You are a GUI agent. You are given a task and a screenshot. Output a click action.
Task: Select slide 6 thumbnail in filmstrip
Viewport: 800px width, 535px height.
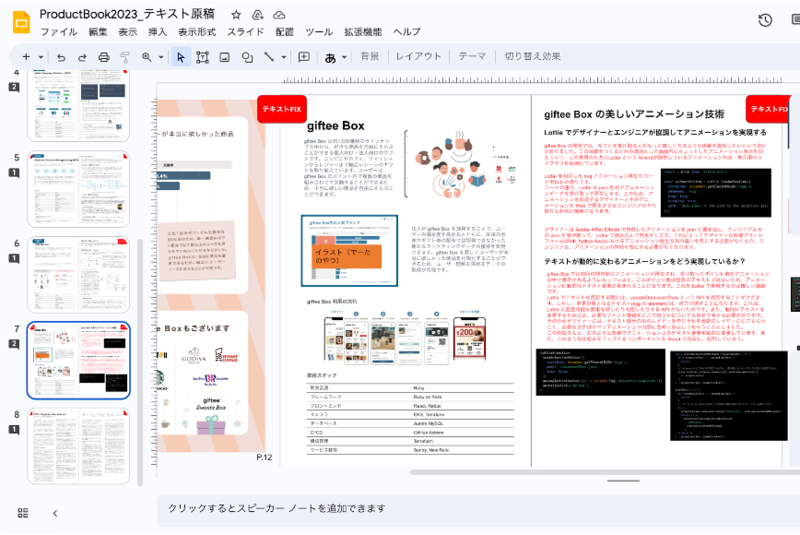tap(79, 274)
